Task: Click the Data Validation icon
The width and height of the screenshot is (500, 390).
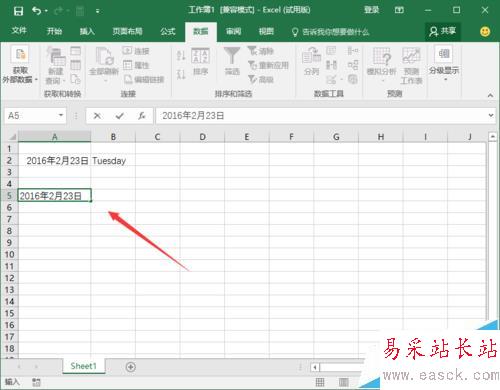Action: pyautogui.click(x=332, y=79)
